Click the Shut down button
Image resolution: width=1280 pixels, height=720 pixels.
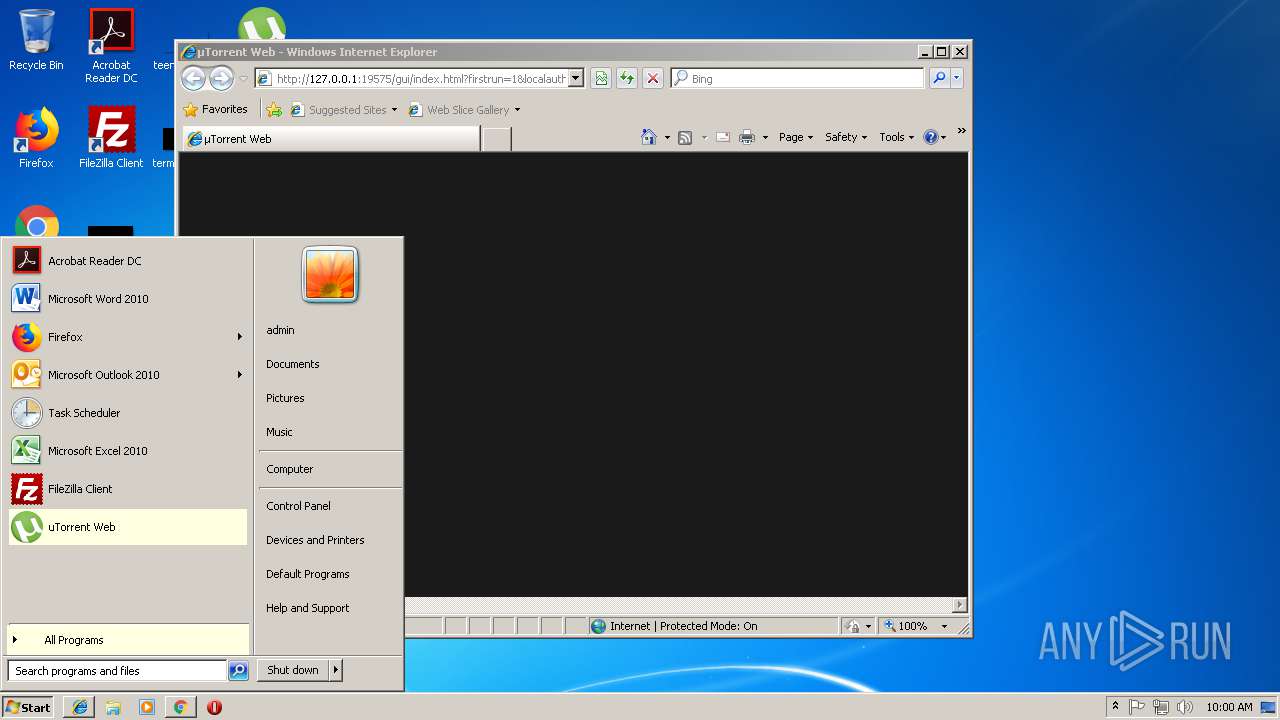click(x=293, y=671)
